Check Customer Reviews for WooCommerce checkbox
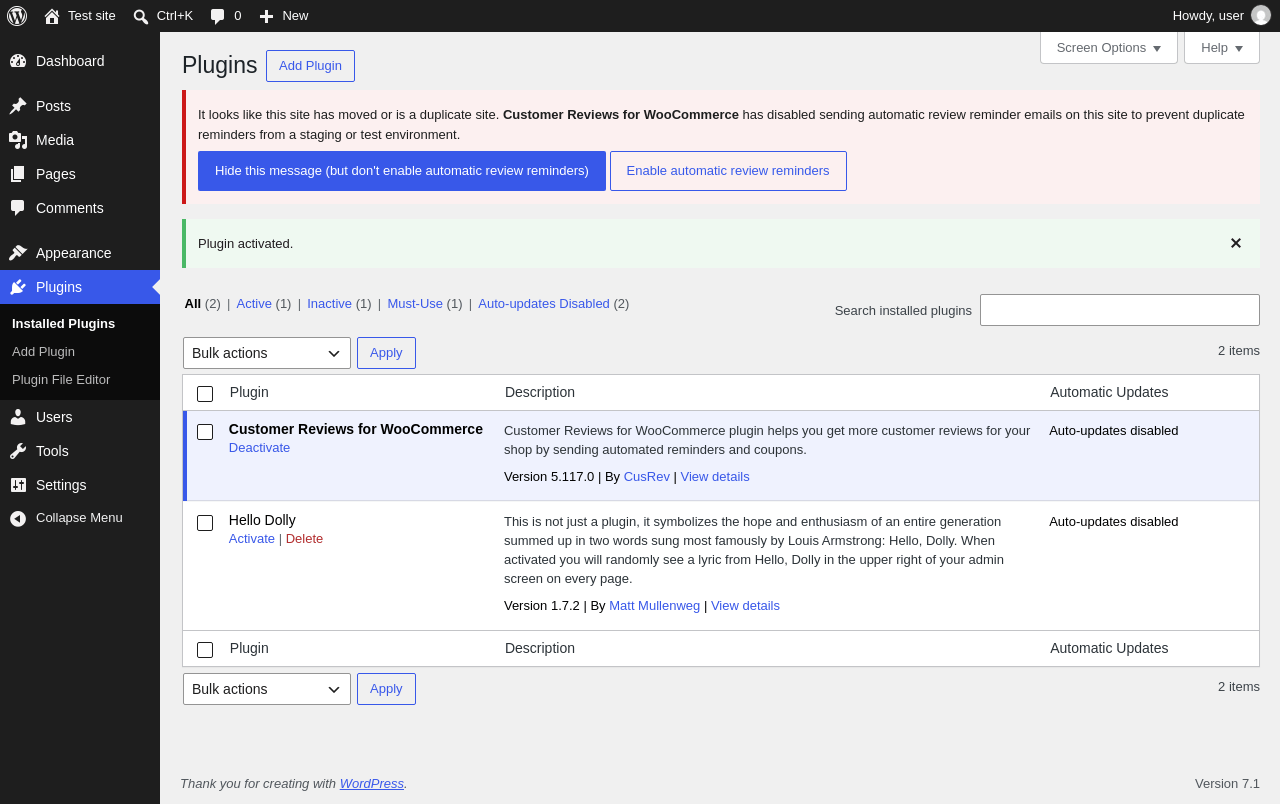Screen dimensions: 1280x804 (205, 432)
